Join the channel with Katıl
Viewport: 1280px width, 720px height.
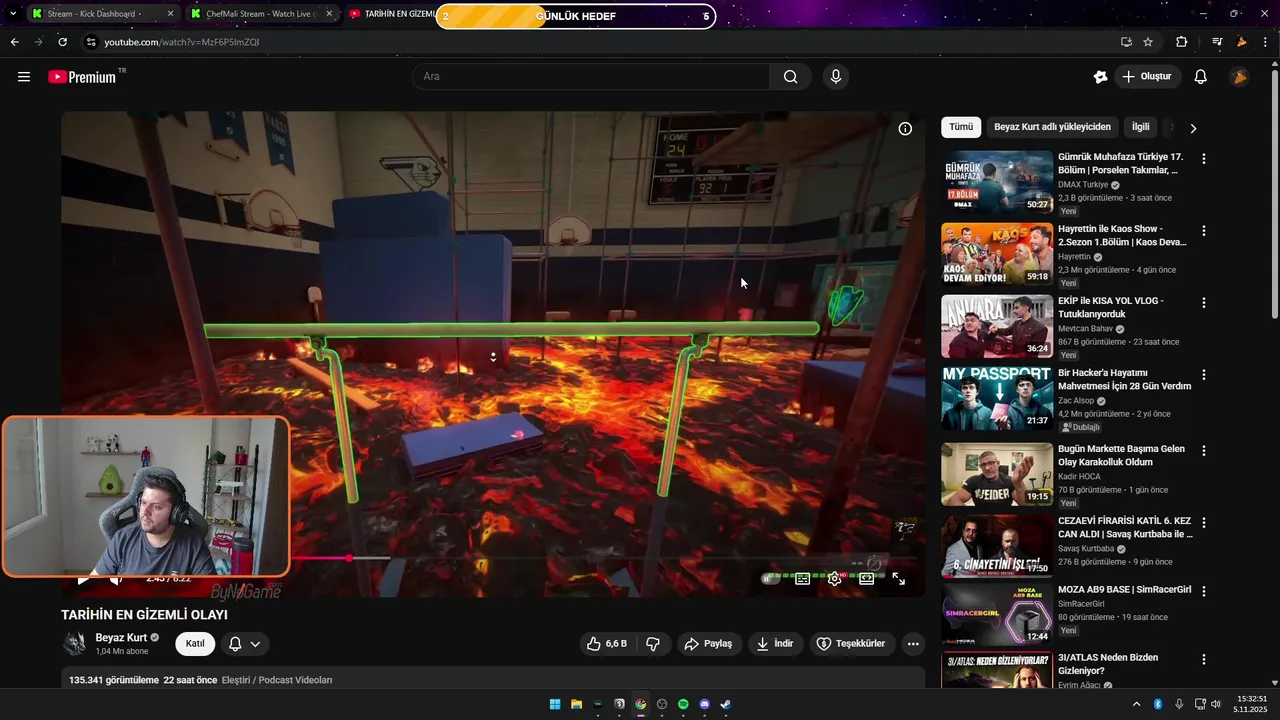(x=195, y=644)
